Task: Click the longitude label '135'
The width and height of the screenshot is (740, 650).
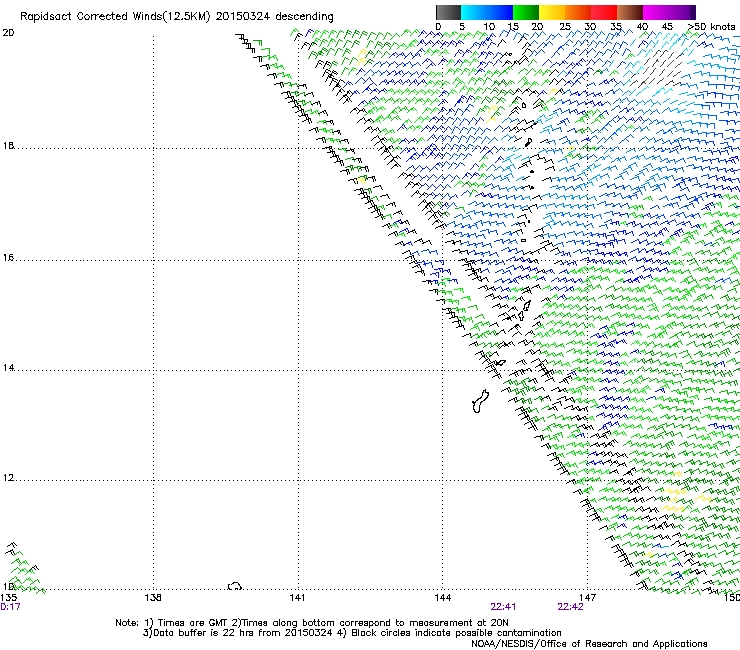Action: click(x=9, y=598)
